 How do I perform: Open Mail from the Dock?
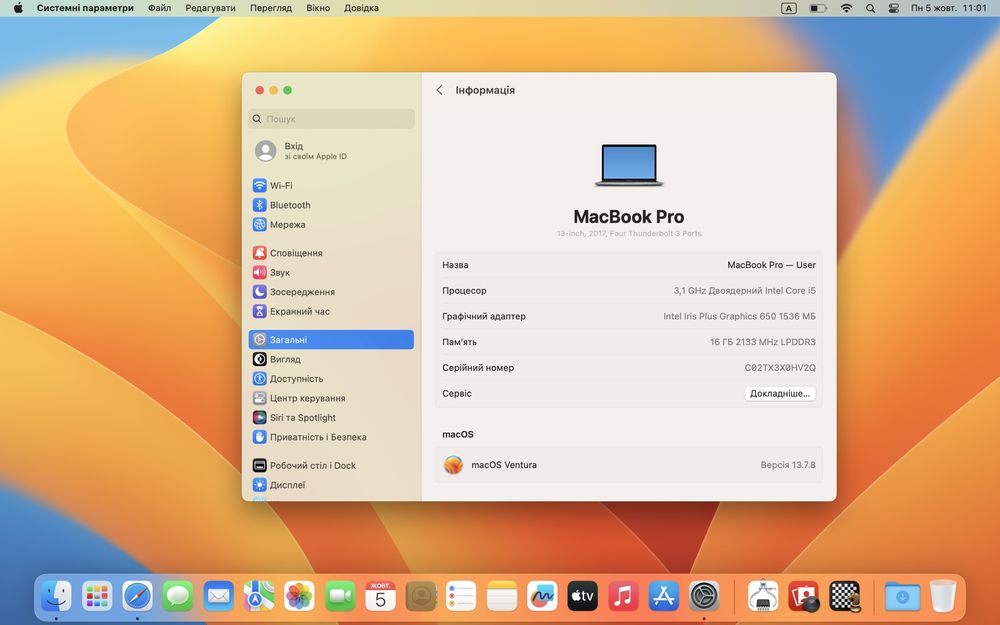click(219, 596)
